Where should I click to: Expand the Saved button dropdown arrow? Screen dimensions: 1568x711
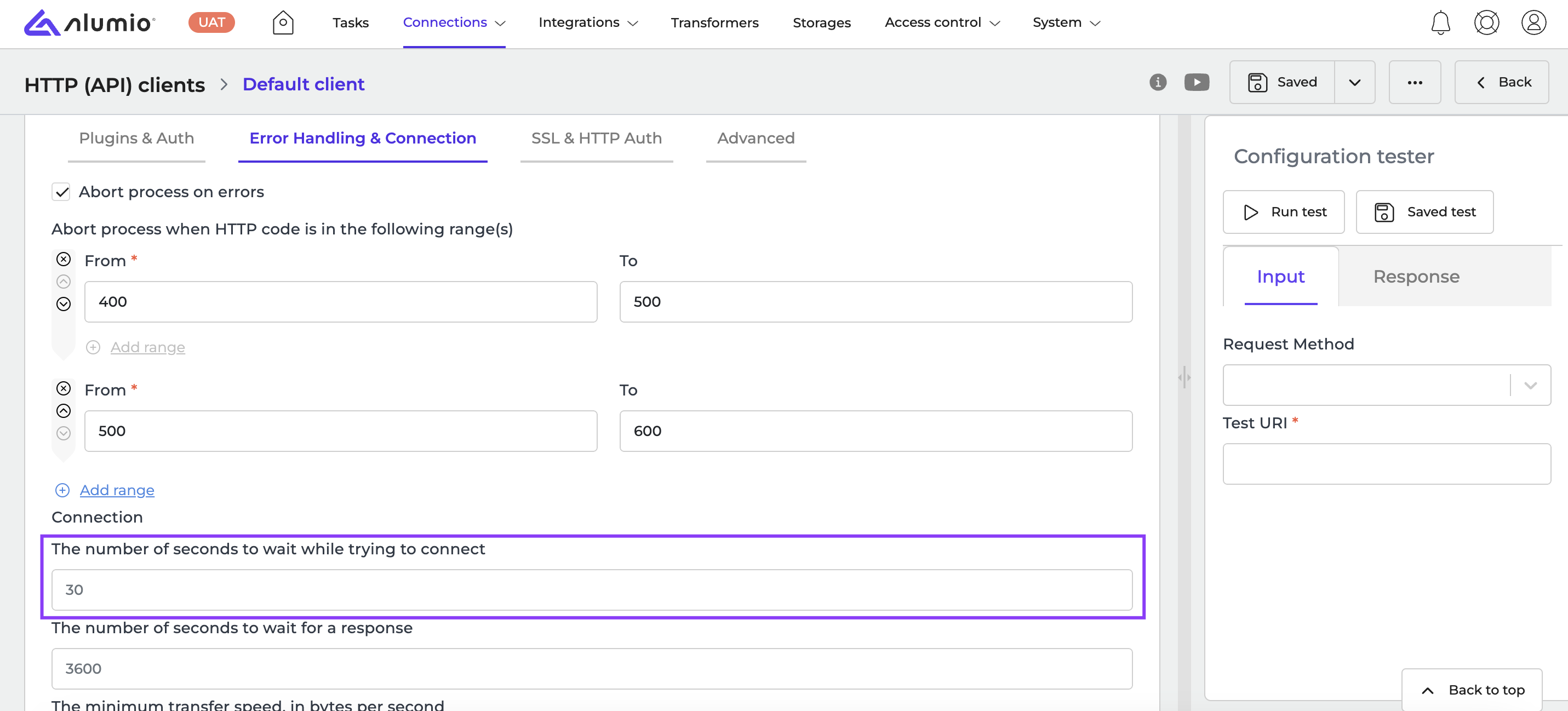click(1354, 82)
